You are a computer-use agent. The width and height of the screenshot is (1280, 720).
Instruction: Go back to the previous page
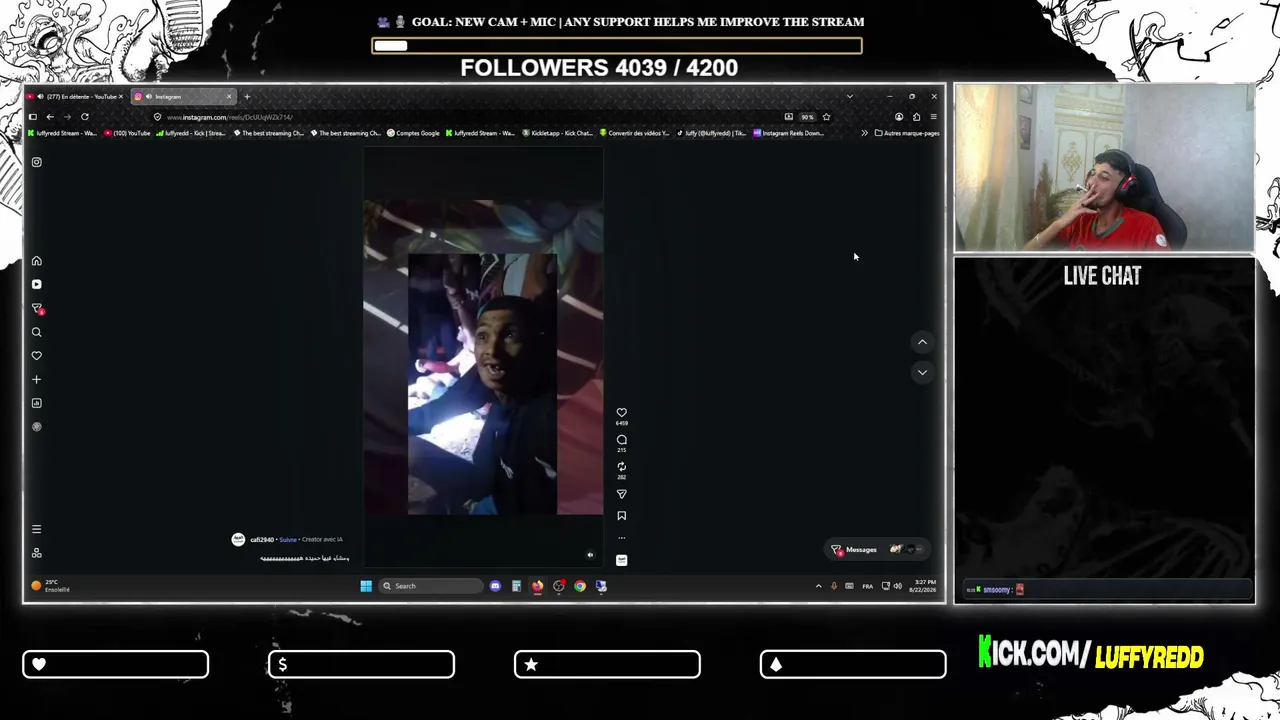[50, 117]
